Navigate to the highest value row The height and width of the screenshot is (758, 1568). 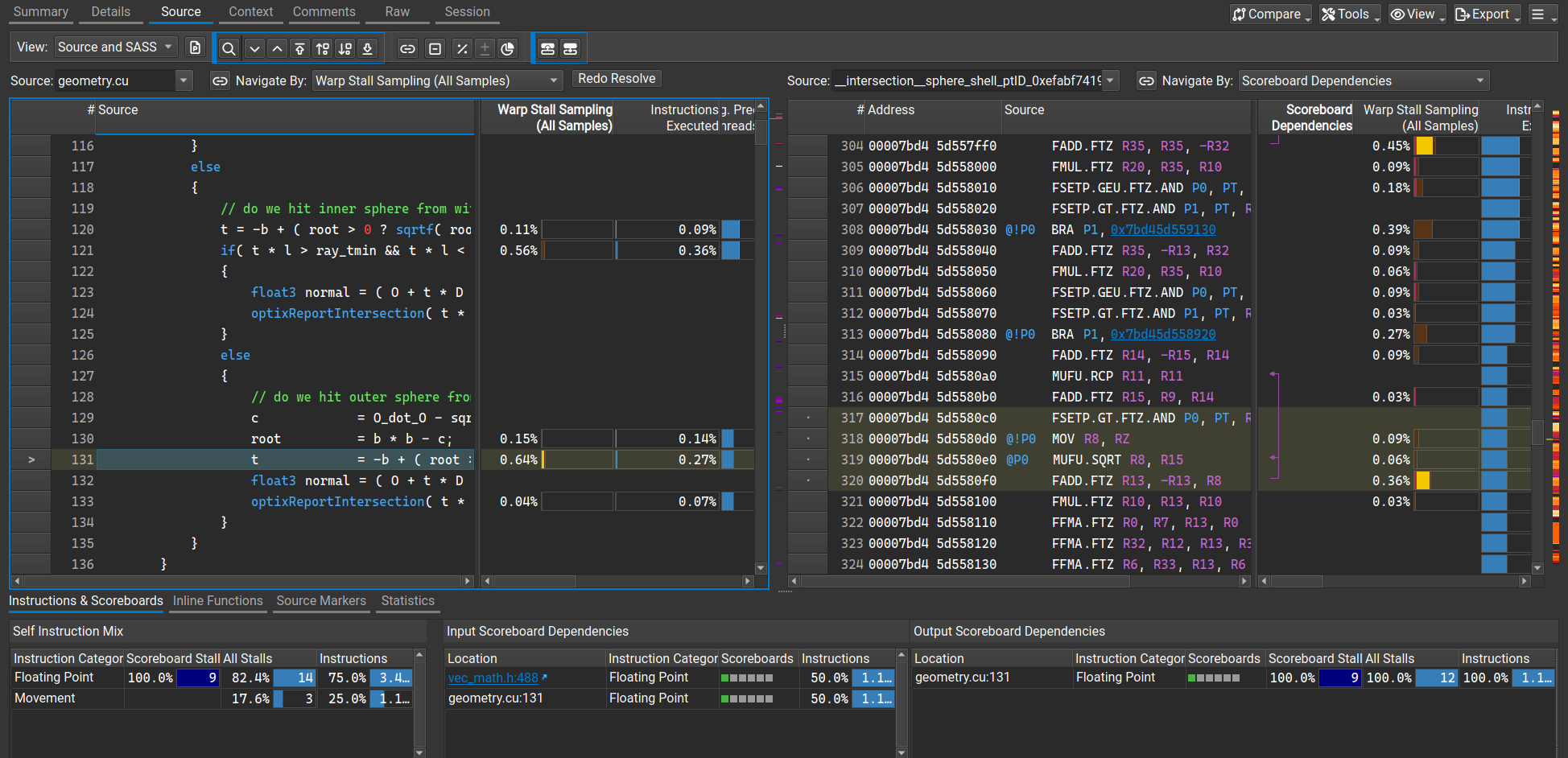(299, 49)
